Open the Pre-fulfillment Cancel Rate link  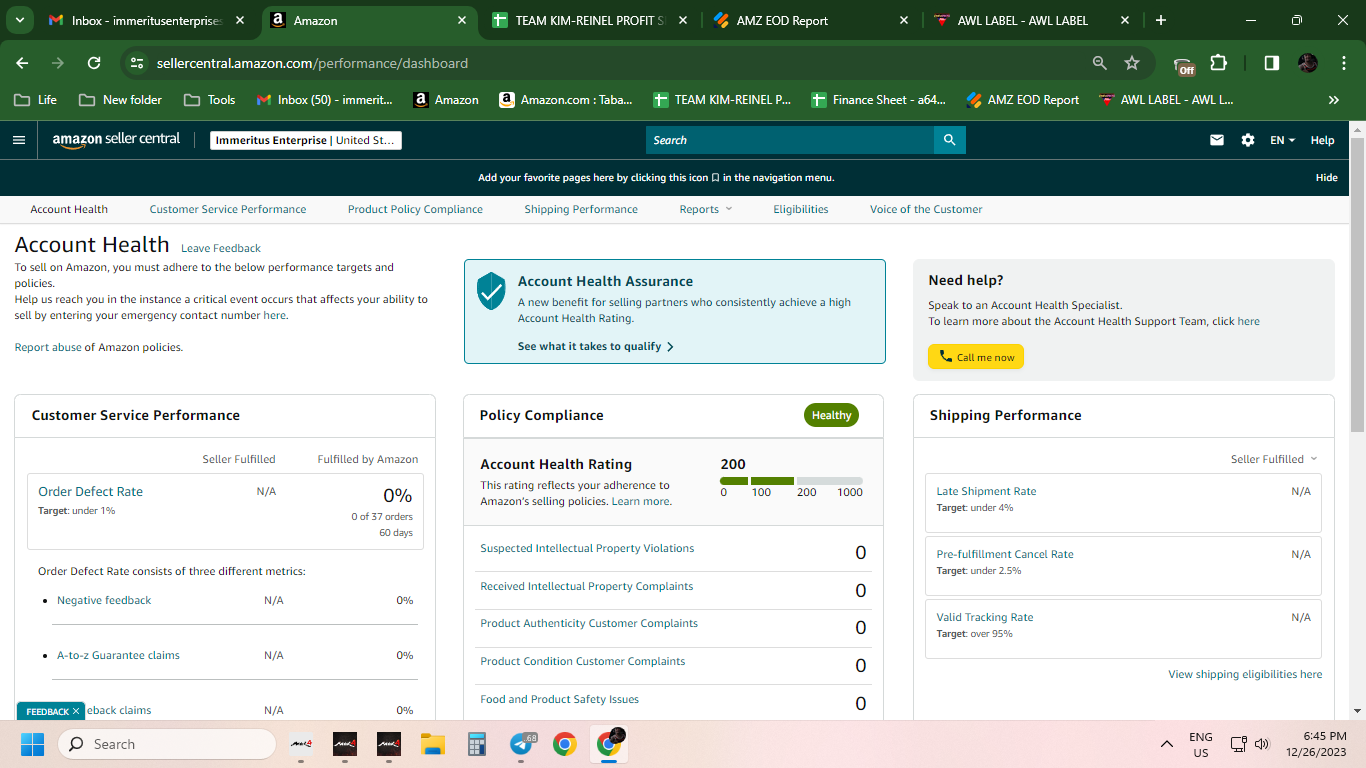(x=1005, y=554)
